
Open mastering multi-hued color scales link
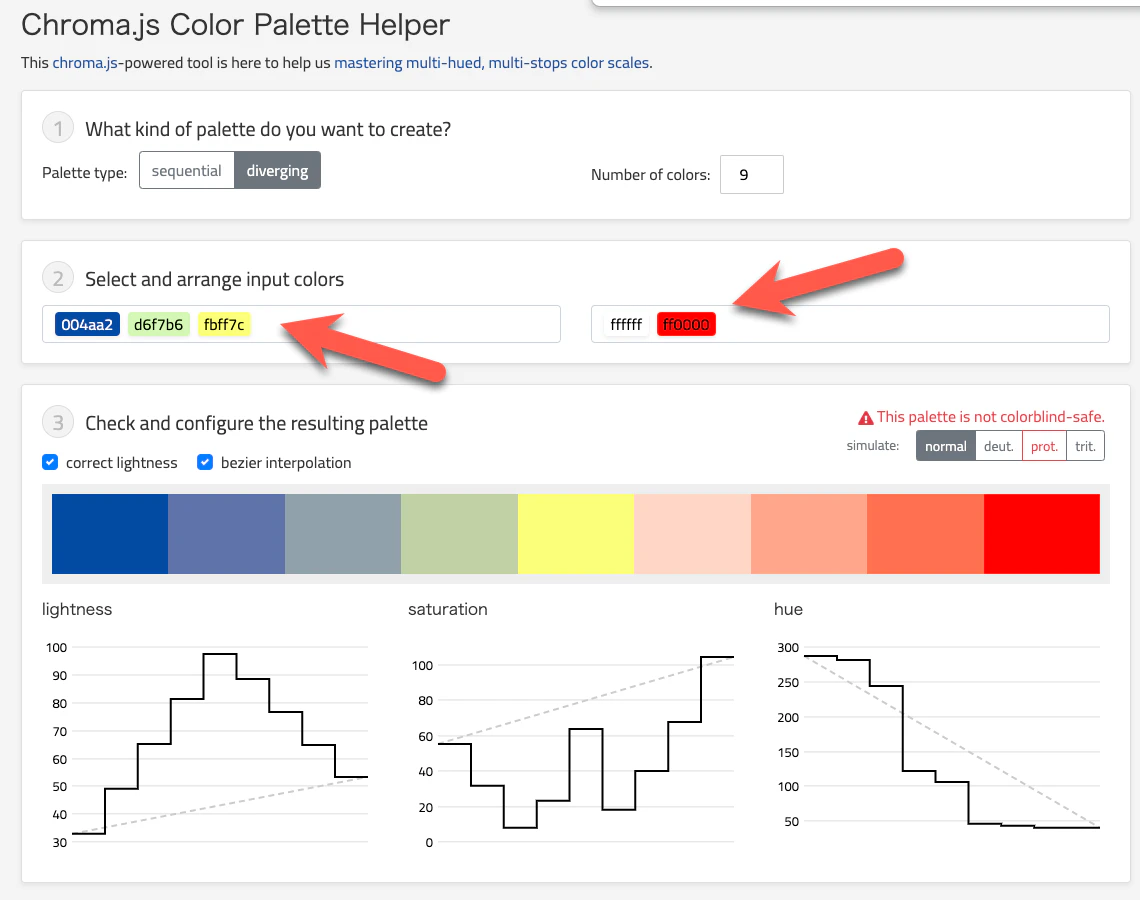(x=491, y=63)
